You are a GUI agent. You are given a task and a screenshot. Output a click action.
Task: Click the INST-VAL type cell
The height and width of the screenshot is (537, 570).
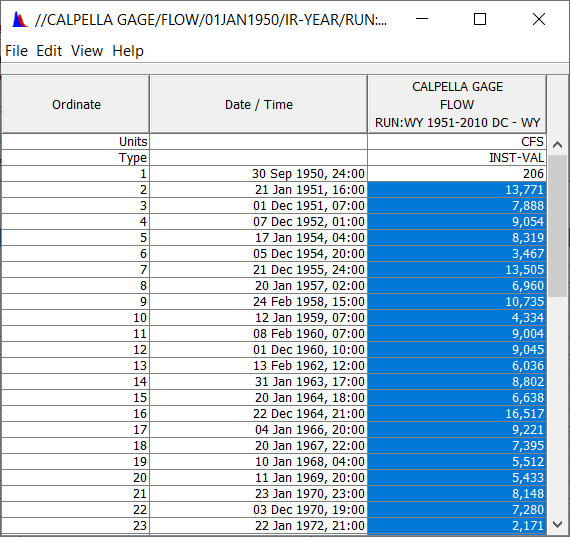(x=457, y=158)
